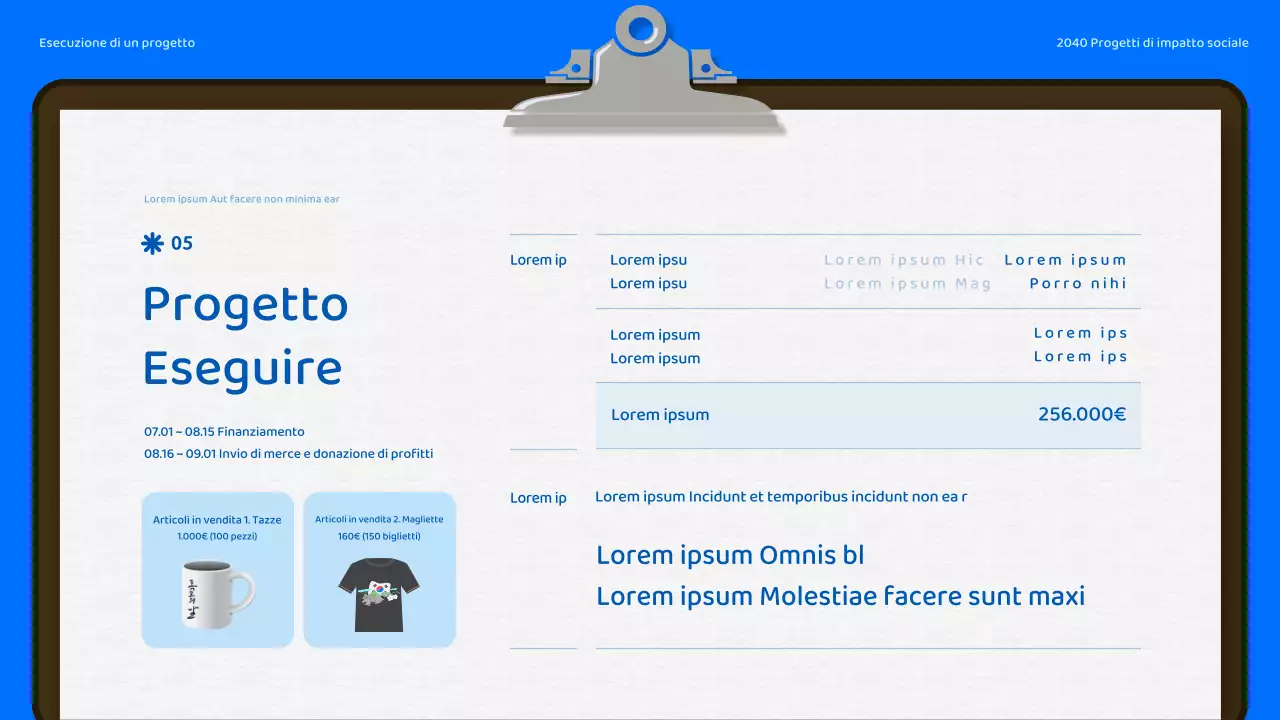Click the 'Eseguire' heading text

click(242, 368)
